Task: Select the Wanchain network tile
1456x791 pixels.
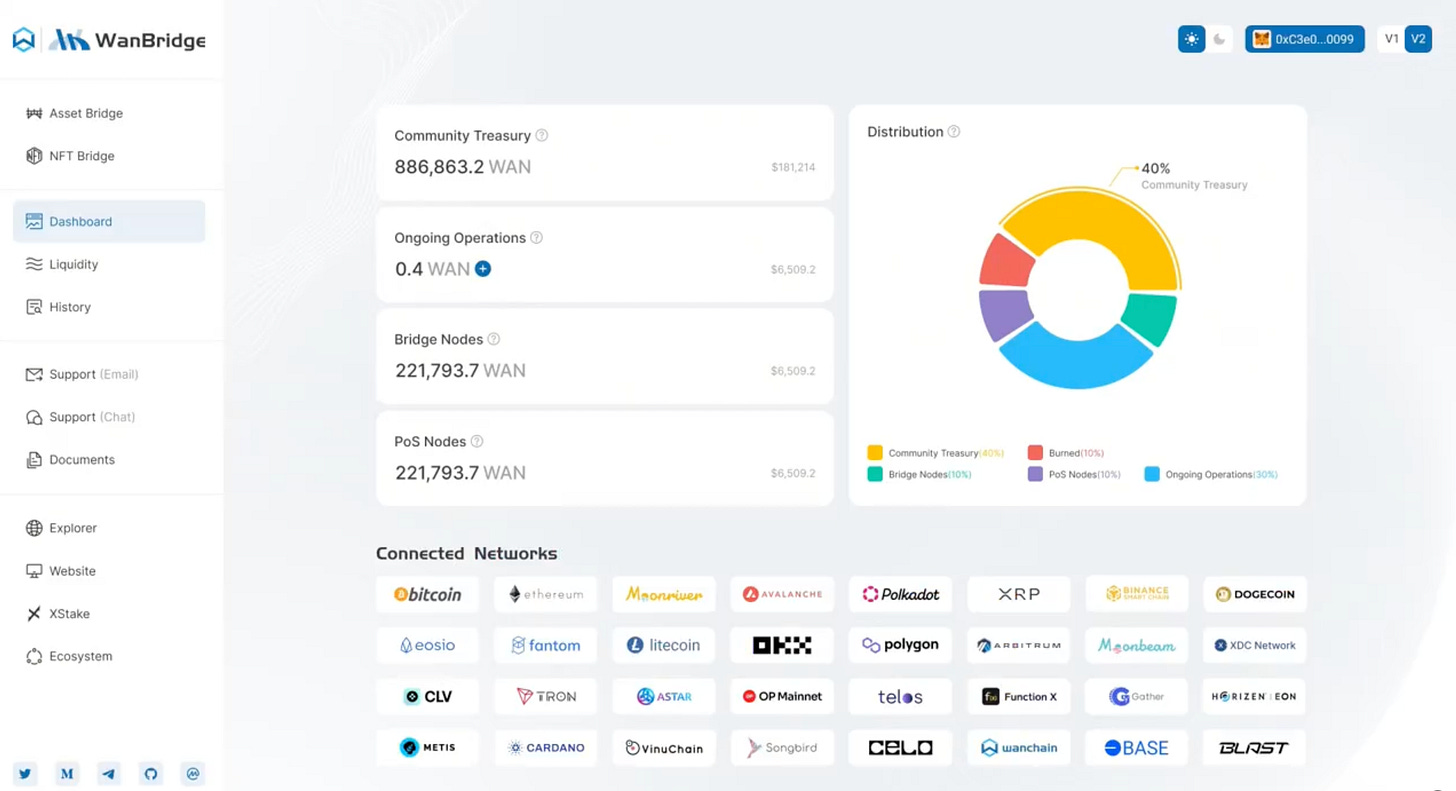Action: click(1019, 747)
